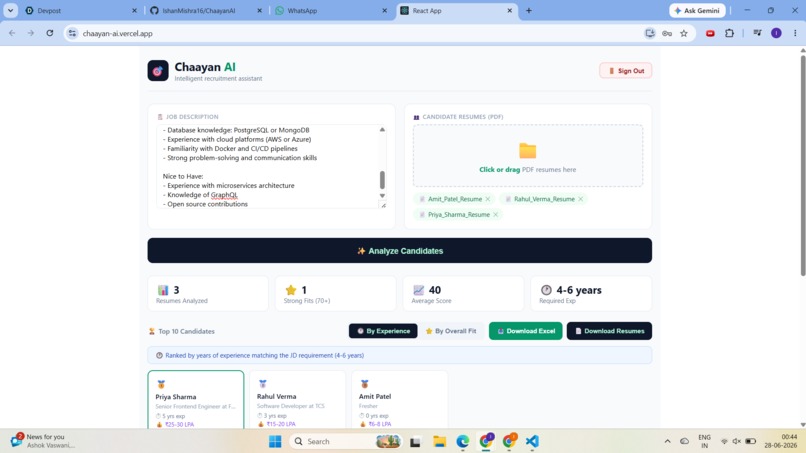Show hidden system tray icons
This screenshot has width=806, height=453.
tap(667, 441)
